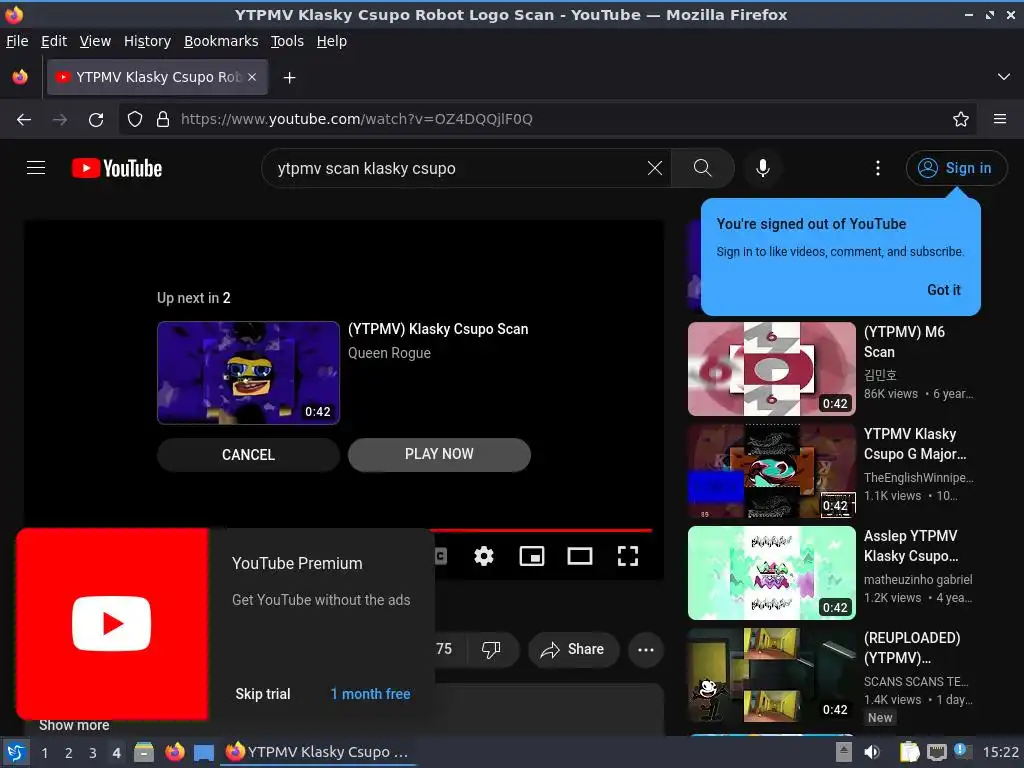Focus Firefox window task in taskbar

318,752
